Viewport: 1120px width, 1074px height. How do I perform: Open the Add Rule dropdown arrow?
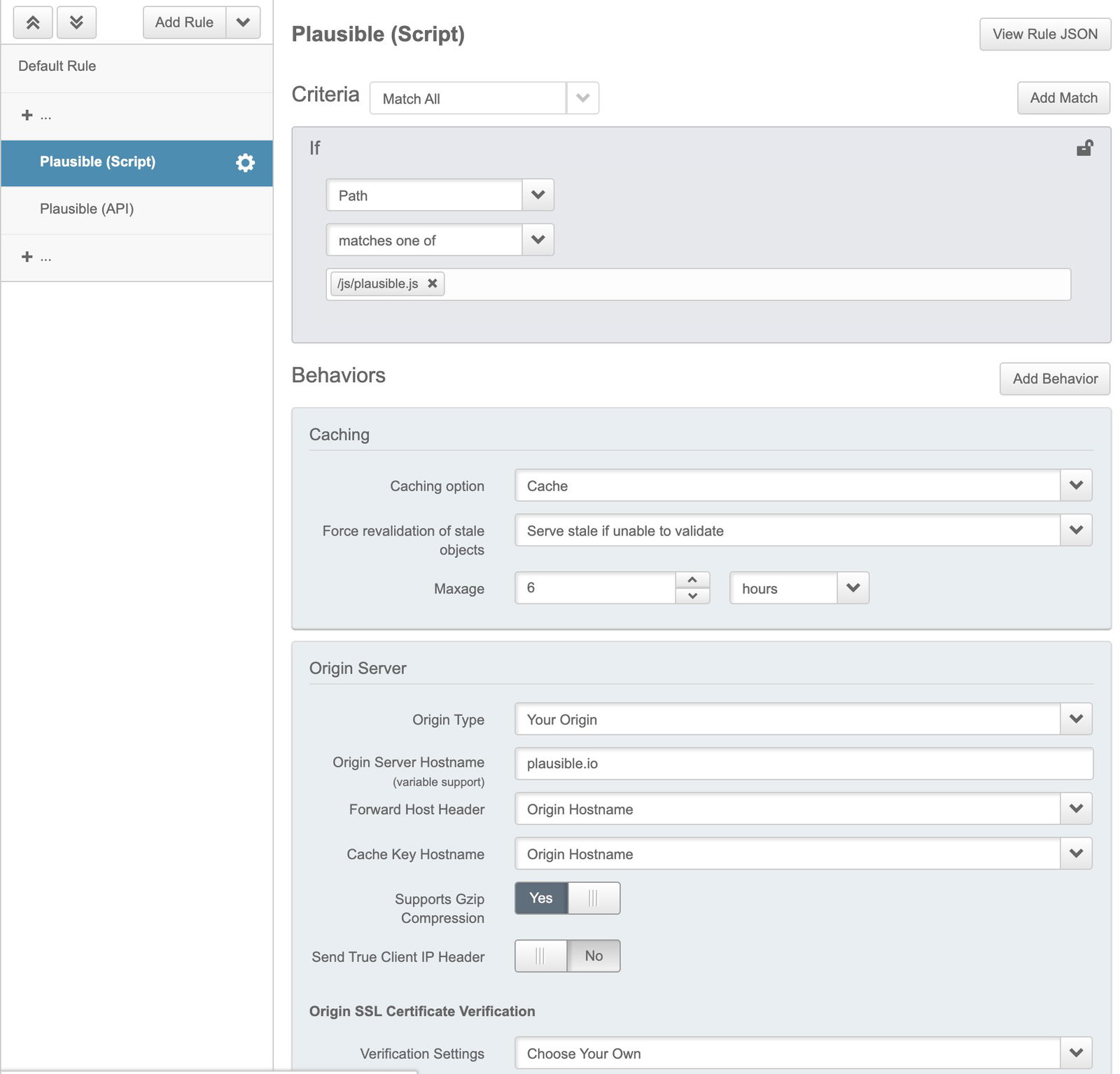point(243,22)
